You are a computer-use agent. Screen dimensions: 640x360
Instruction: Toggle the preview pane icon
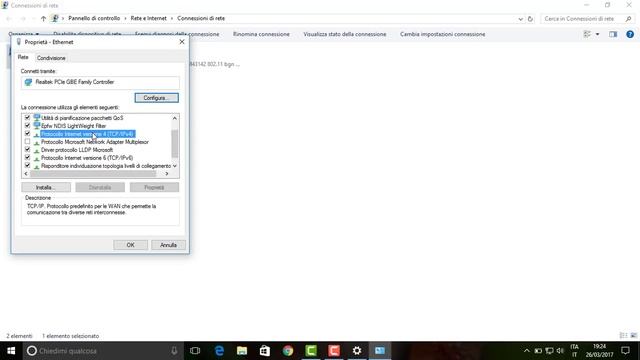613,34
